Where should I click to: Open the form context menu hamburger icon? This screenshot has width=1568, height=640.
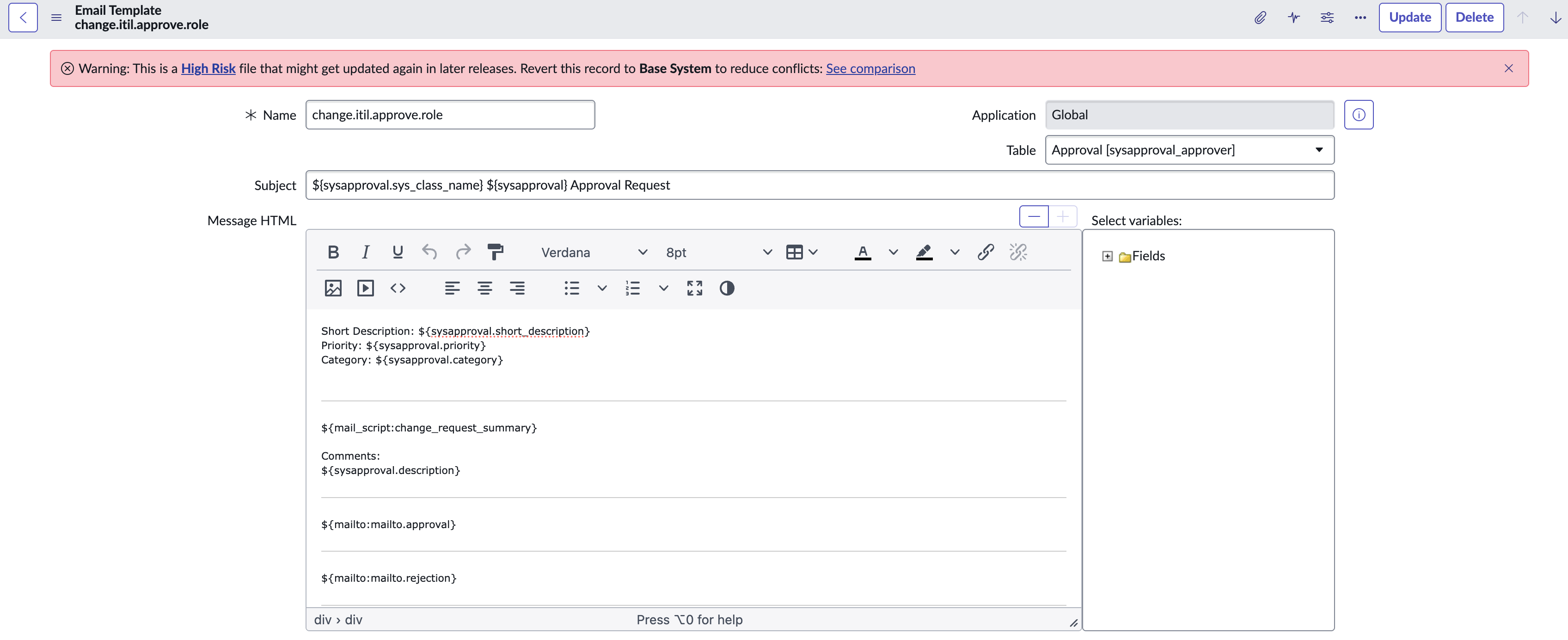[56, 18]
